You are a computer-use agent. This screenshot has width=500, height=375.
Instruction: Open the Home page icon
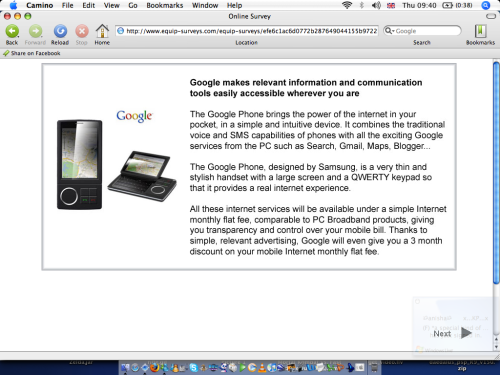click(x=102, y=31)
